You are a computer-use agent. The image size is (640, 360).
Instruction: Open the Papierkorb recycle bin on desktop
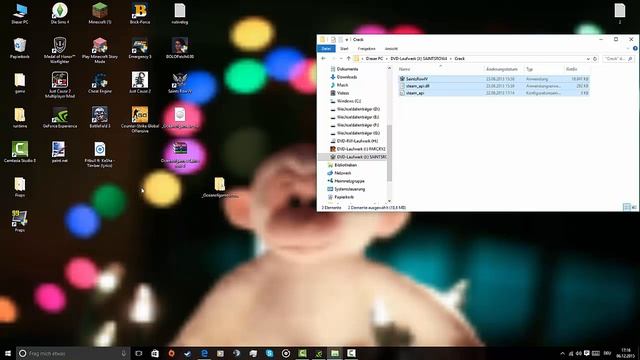click(x=20, y=48)
